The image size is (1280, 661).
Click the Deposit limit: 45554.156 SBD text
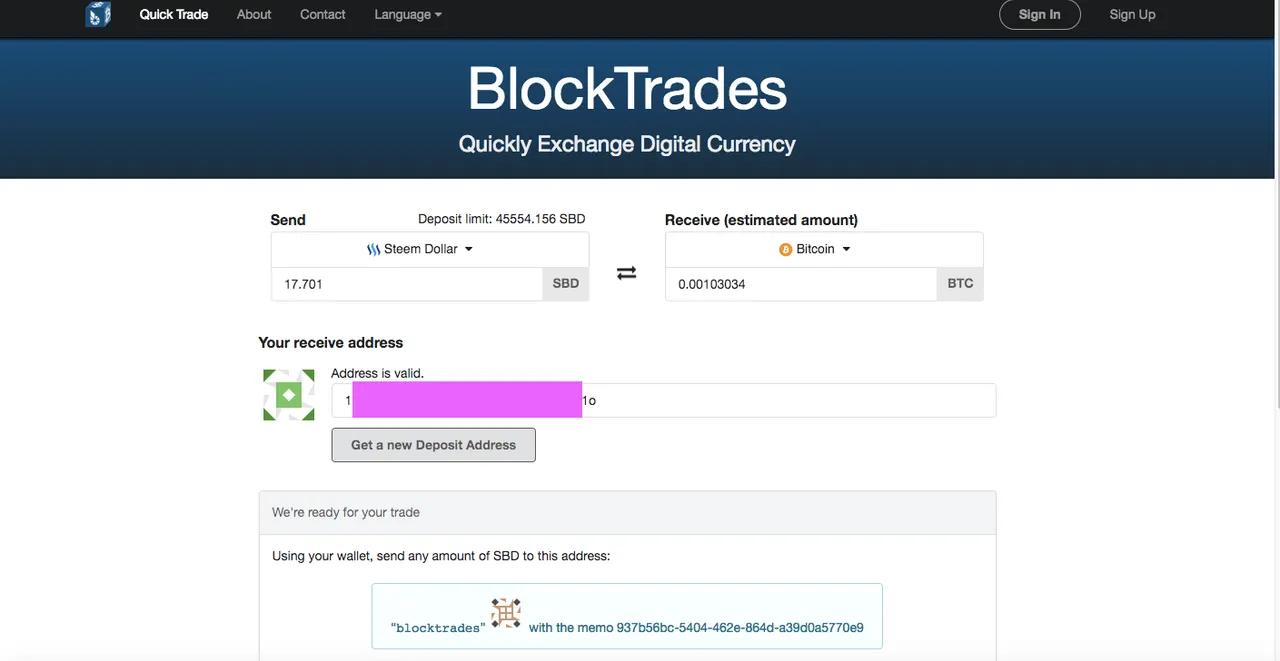coord(501,219)
